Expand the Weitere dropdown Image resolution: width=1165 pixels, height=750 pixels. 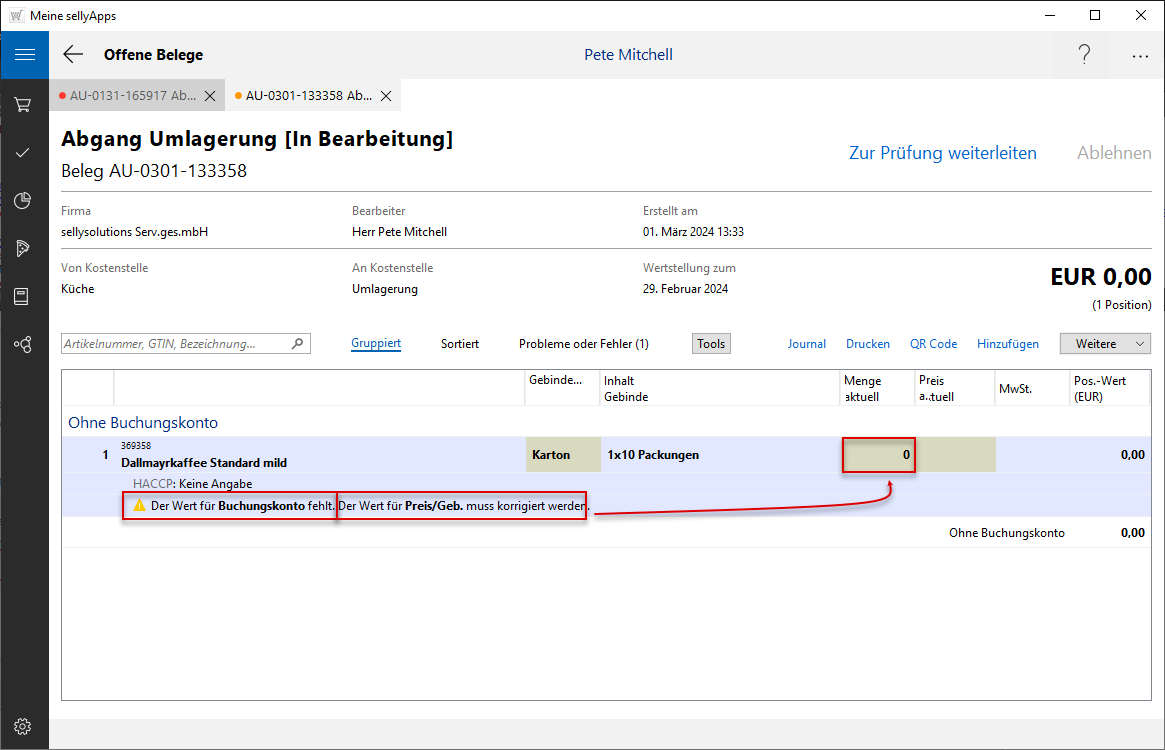1105,343
